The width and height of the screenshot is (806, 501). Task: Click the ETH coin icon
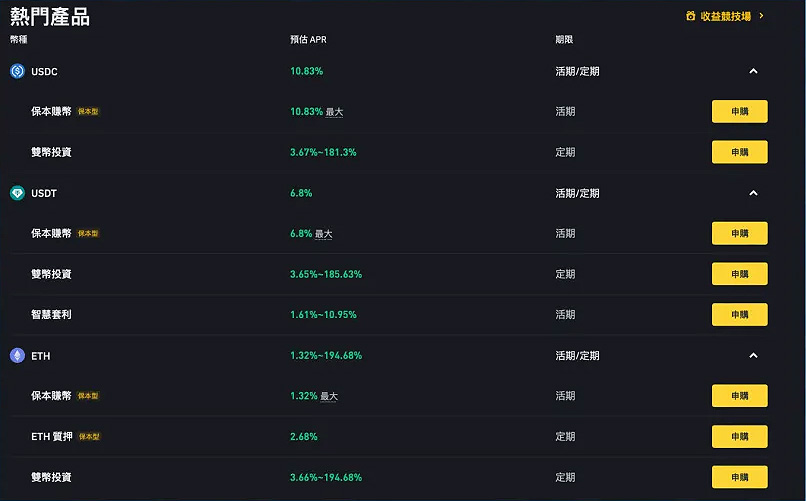(17, 355)
